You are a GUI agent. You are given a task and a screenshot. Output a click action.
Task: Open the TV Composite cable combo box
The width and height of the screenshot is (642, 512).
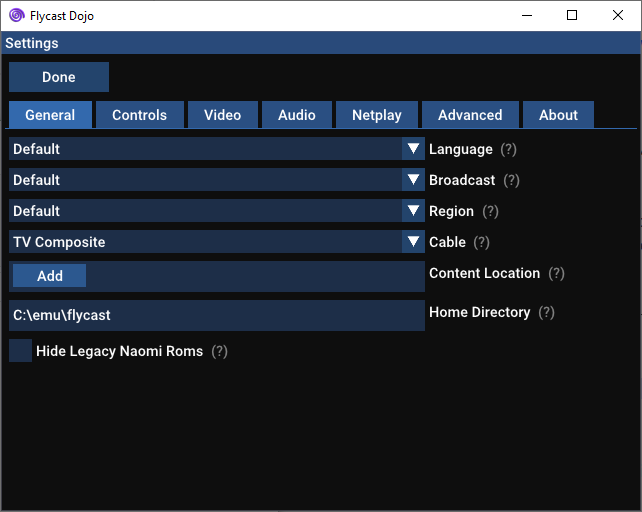point(217,241)
